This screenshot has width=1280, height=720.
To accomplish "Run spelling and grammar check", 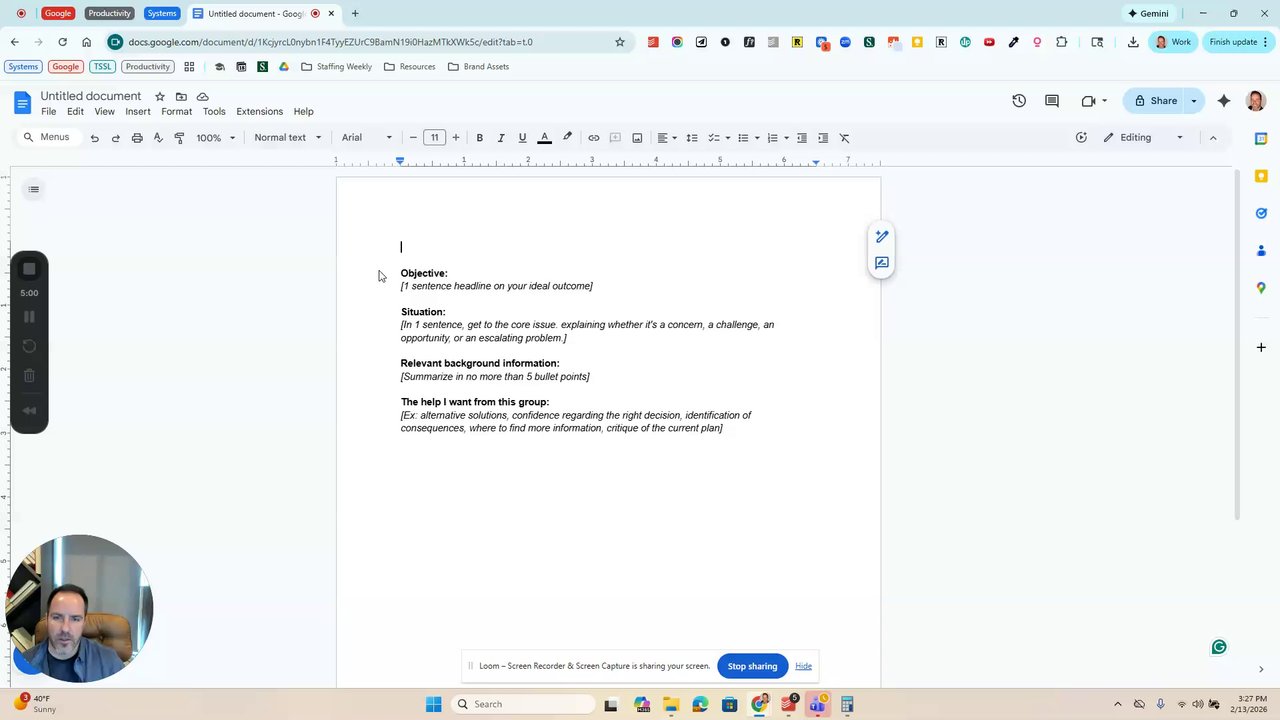I will click(x=158, y=138).
